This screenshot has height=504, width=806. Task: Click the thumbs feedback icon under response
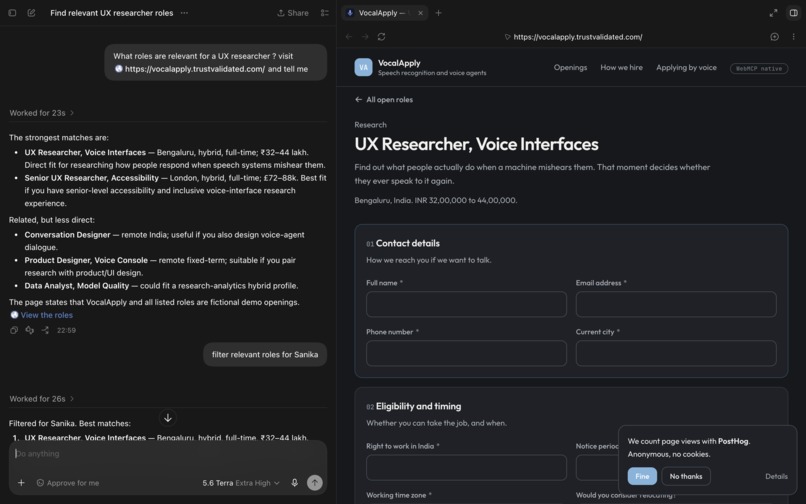(30, 330)
